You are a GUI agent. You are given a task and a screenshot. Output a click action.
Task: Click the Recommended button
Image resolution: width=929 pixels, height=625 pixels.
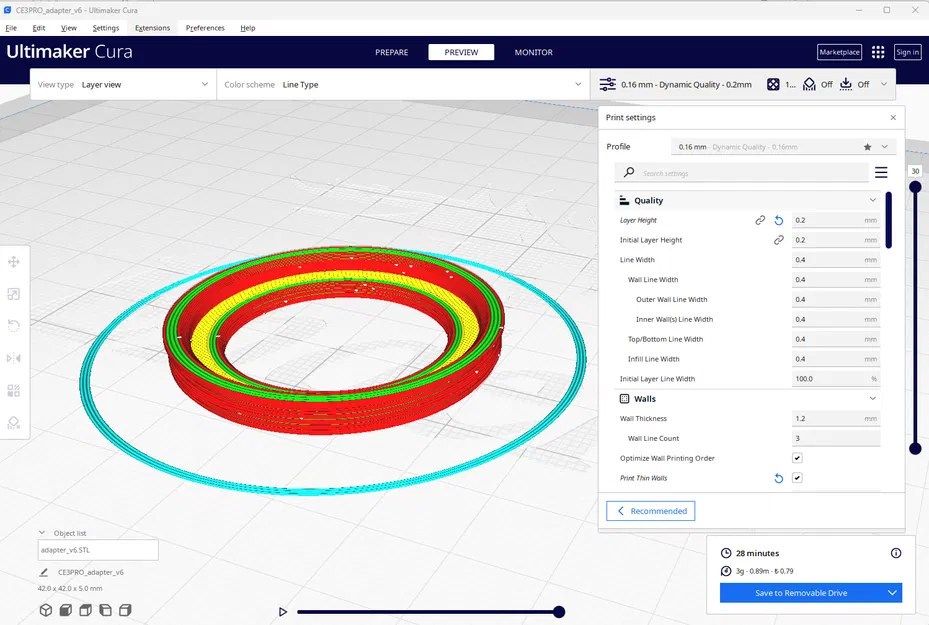coord(651,511)
